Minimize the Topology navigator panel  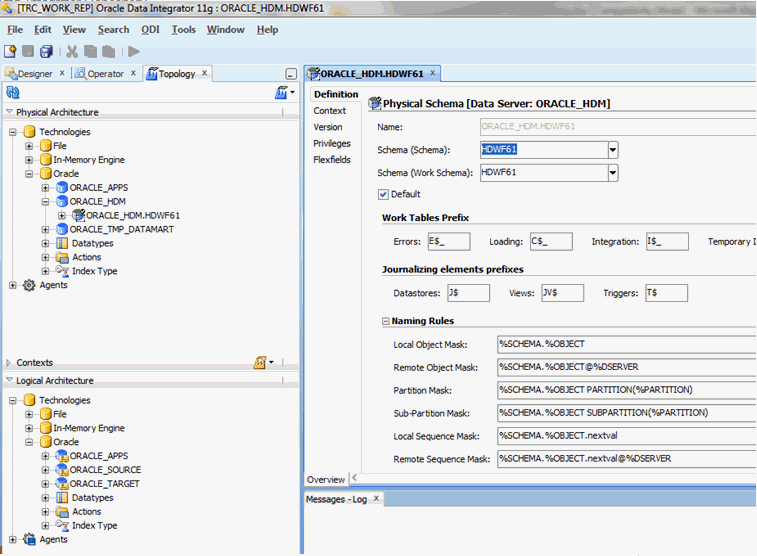coord(291,74)
